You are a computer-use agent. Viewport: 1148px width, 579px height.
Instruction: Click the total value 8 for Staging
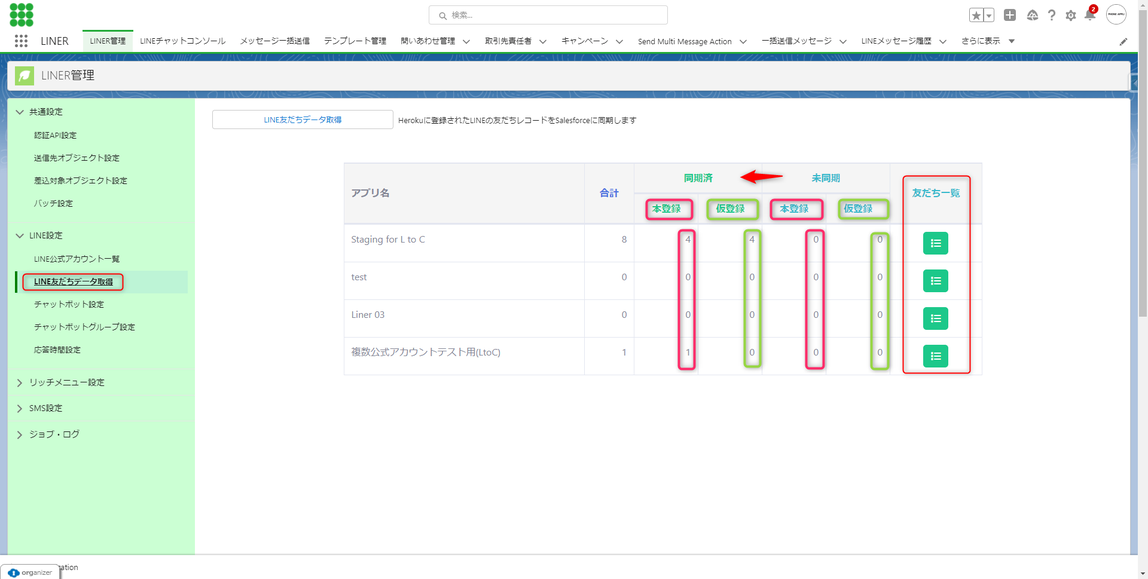pyautogui.click(x=624, y=239)
